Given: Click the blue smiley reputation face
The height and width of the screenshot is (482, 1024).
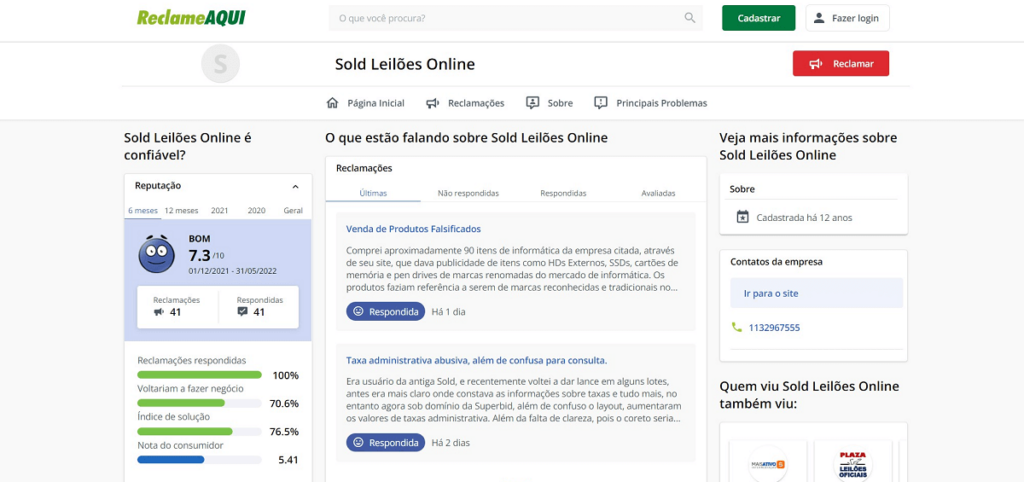Looking at the screenshot, I should click(x=156, y=253).
